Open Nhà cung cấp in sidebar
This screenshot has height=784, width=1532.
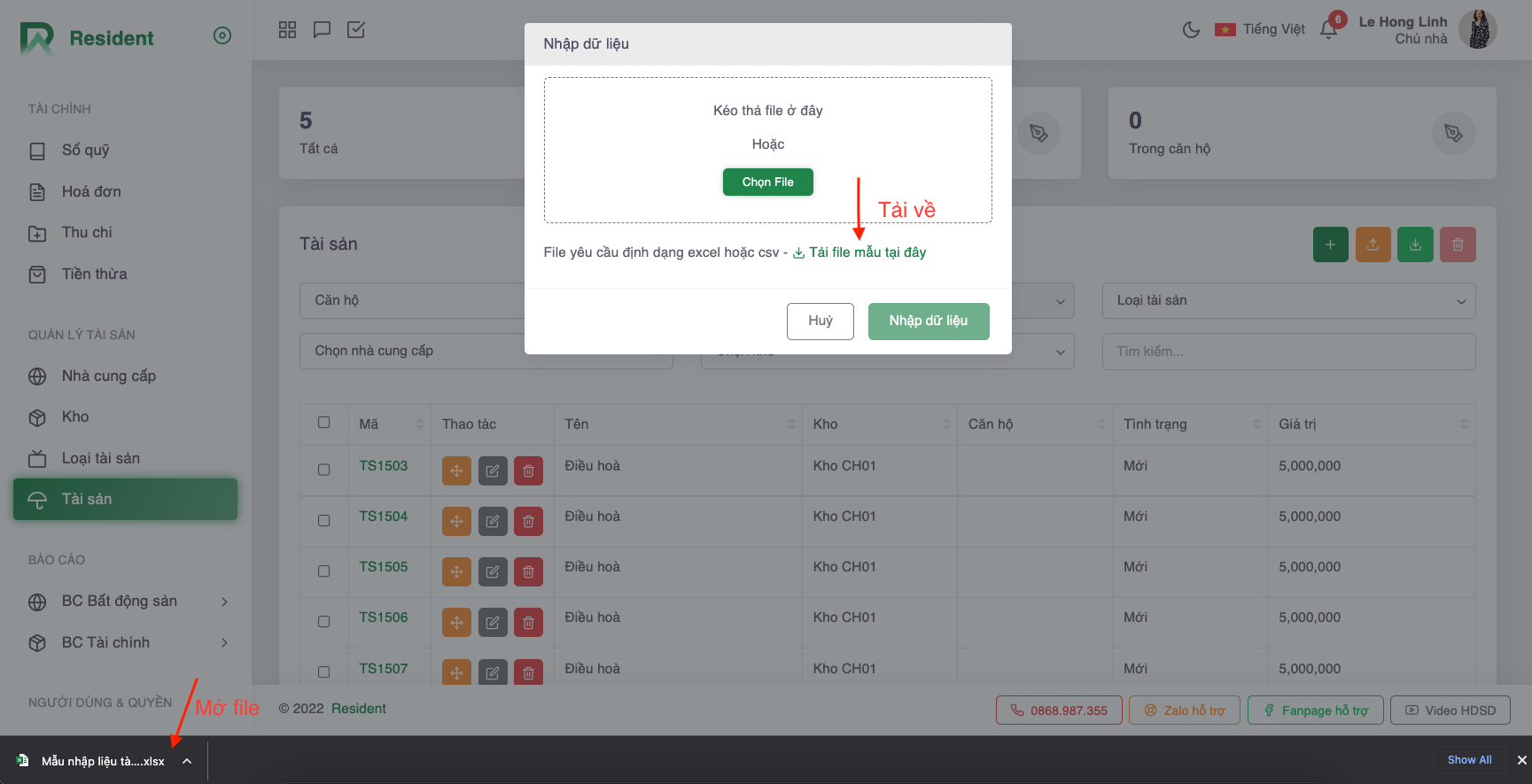click(108, 376)
